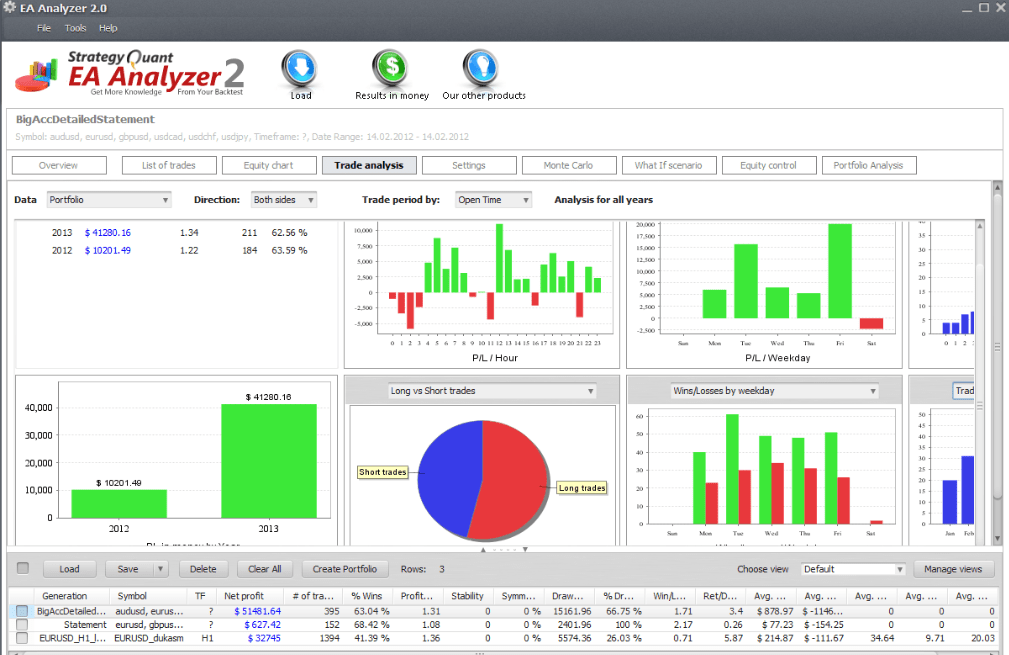
Task: Sort by the % Wins column header
Action: [x=367, y=596]
